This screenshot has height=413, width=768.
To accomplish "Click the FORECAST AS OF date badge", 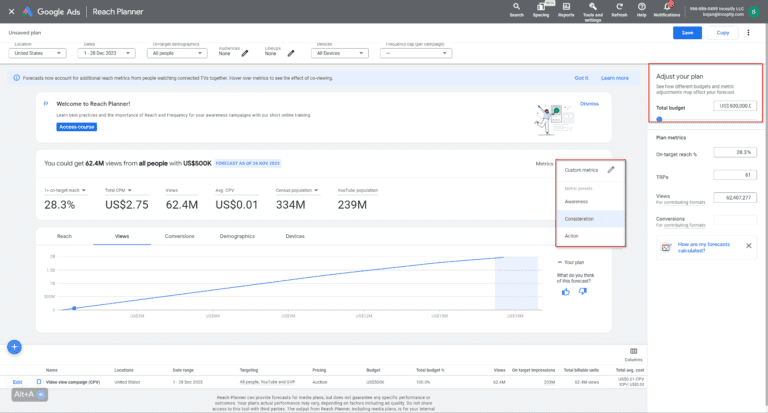I will (x=248, y=163).
